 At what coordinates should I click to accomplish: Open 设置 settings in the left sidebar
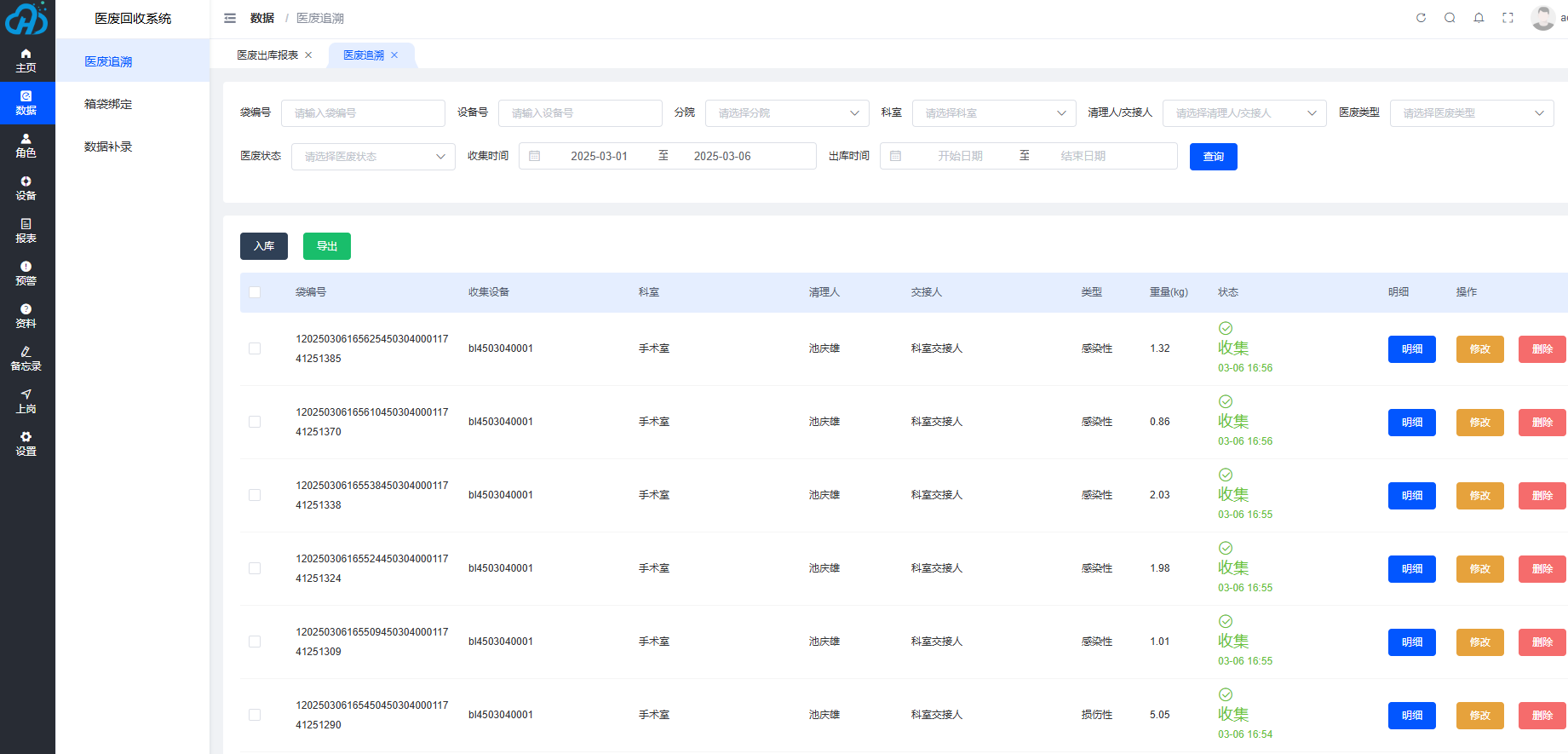[x=26, y=444]
